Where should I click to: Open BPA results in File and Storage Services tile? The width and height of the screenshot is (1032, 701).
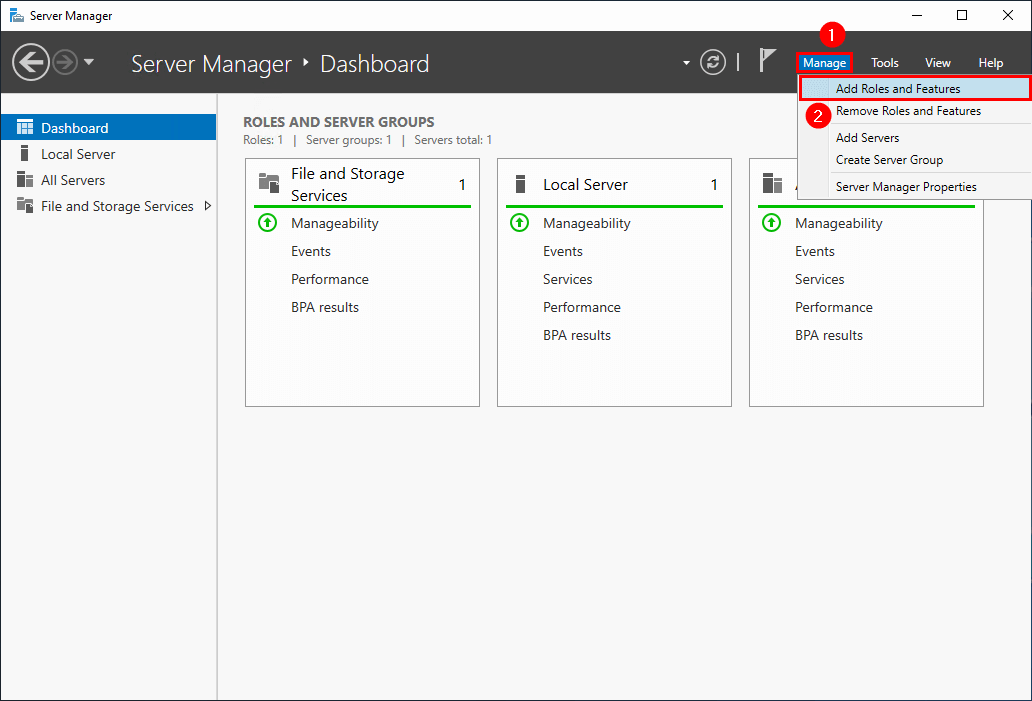(x=324, y=307)
